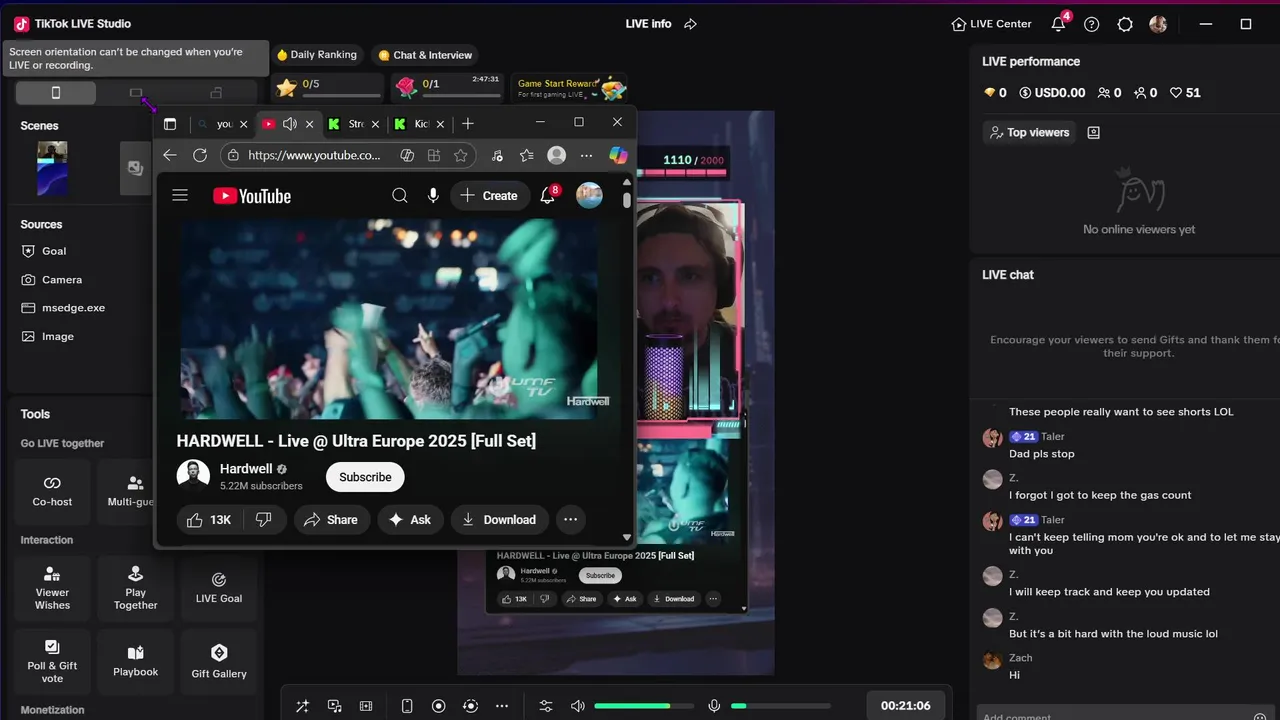The height and width of the screenshot is (720, 1280).
Task: Open Edge settings and more menu
Action: (586, 155)
